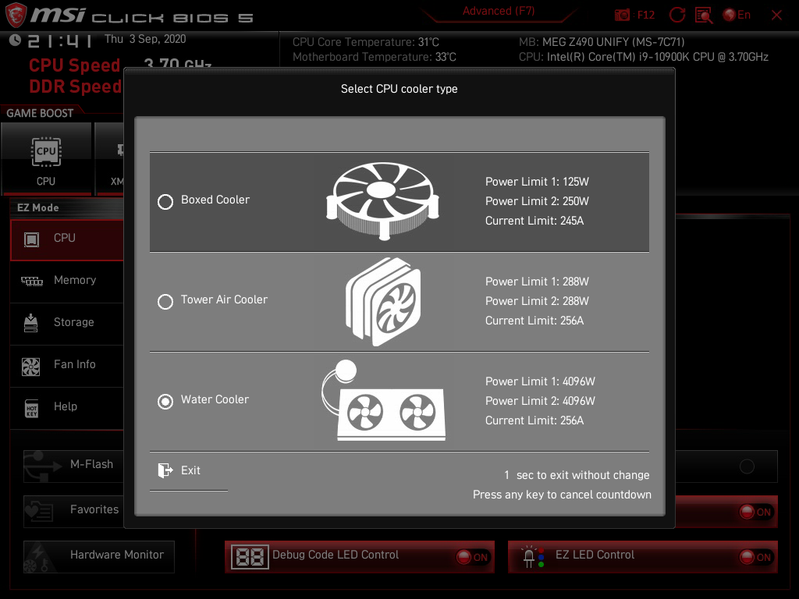Click Motherboard Temperature: 33°C reading

pos(374,57)
